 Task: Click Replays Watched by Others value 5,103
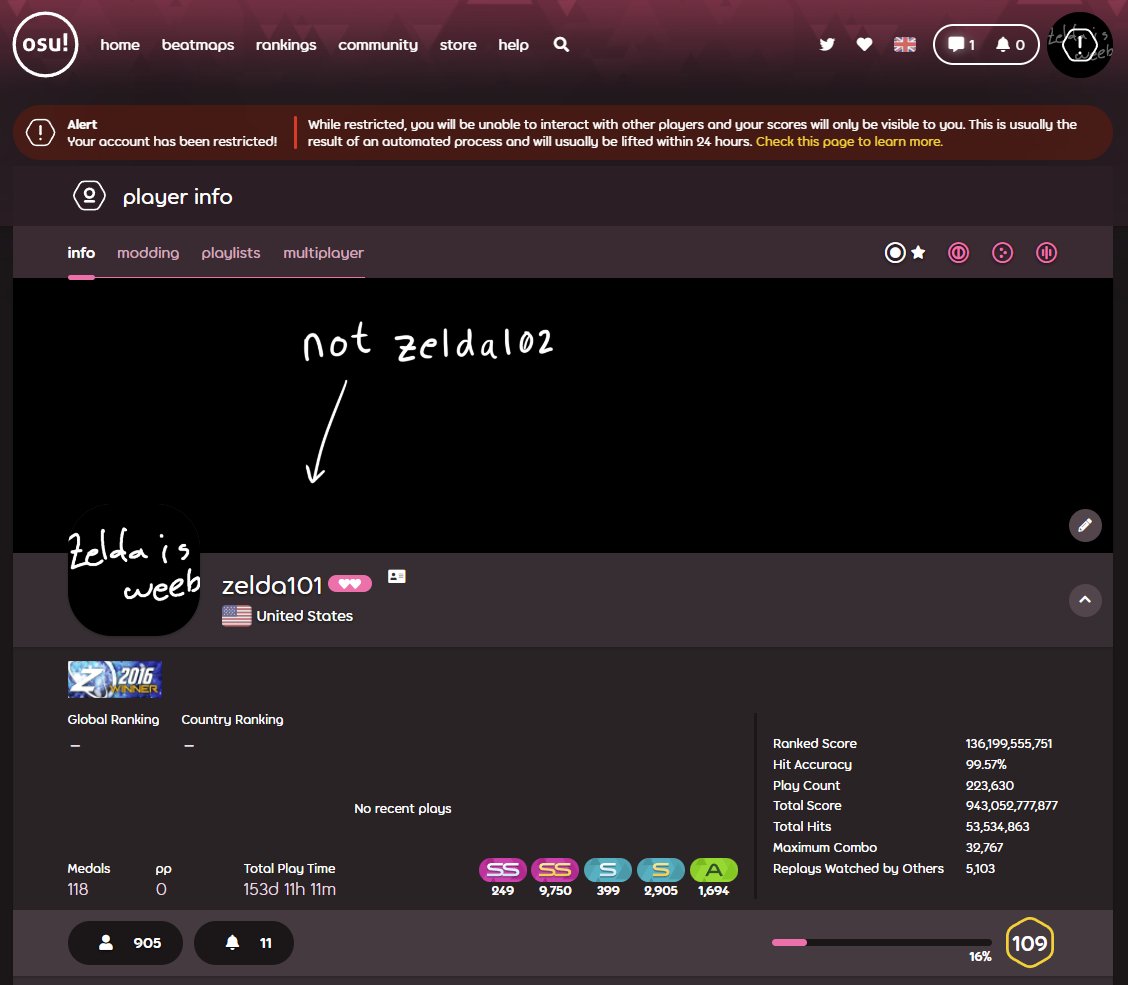tap(980, 868)
